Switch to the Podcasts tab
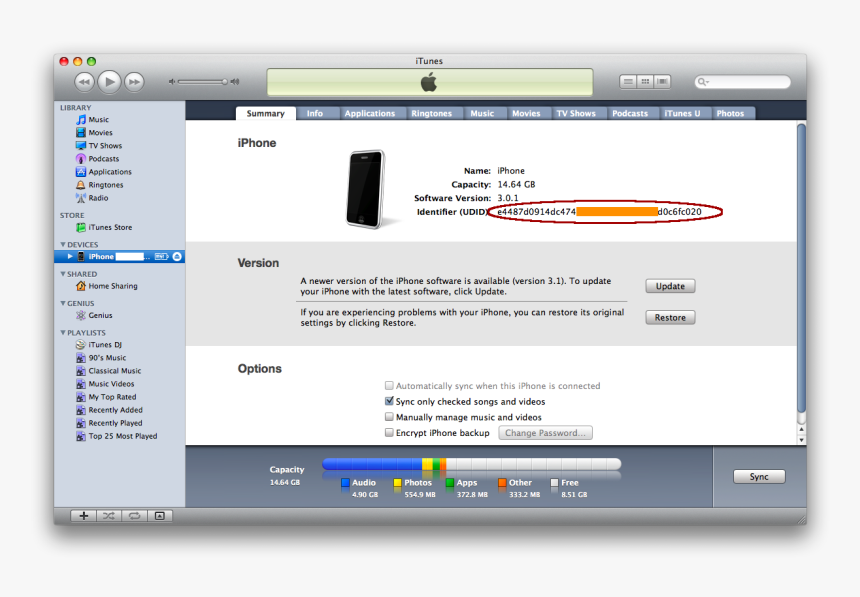This screenshot has width=860, height=597. 630,114
